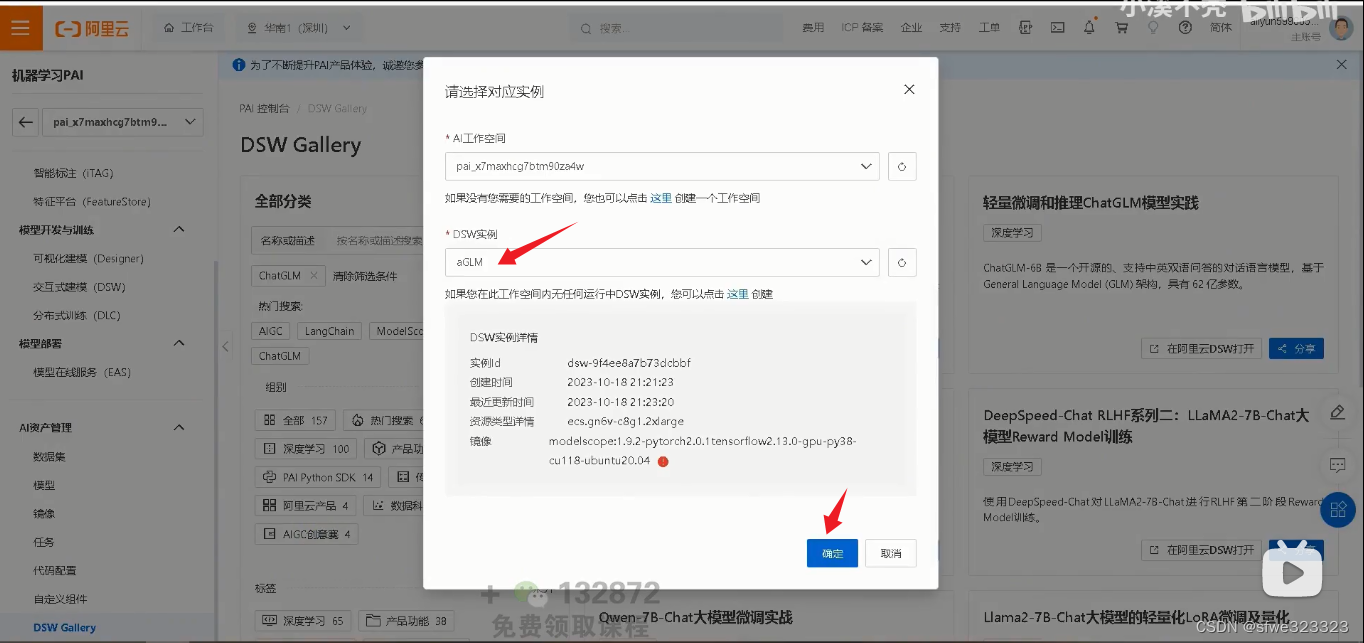Open 特征平台 (FeatureStore) in sidebar
The image size is (1364, 643).
pos(92,201)
